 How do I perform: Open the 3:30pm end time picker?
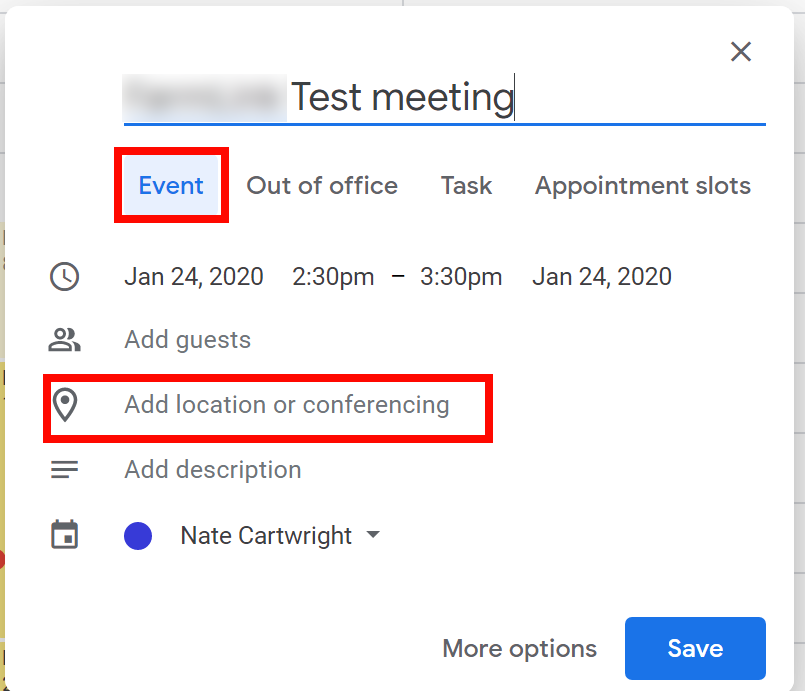click(x=461, y=276)
